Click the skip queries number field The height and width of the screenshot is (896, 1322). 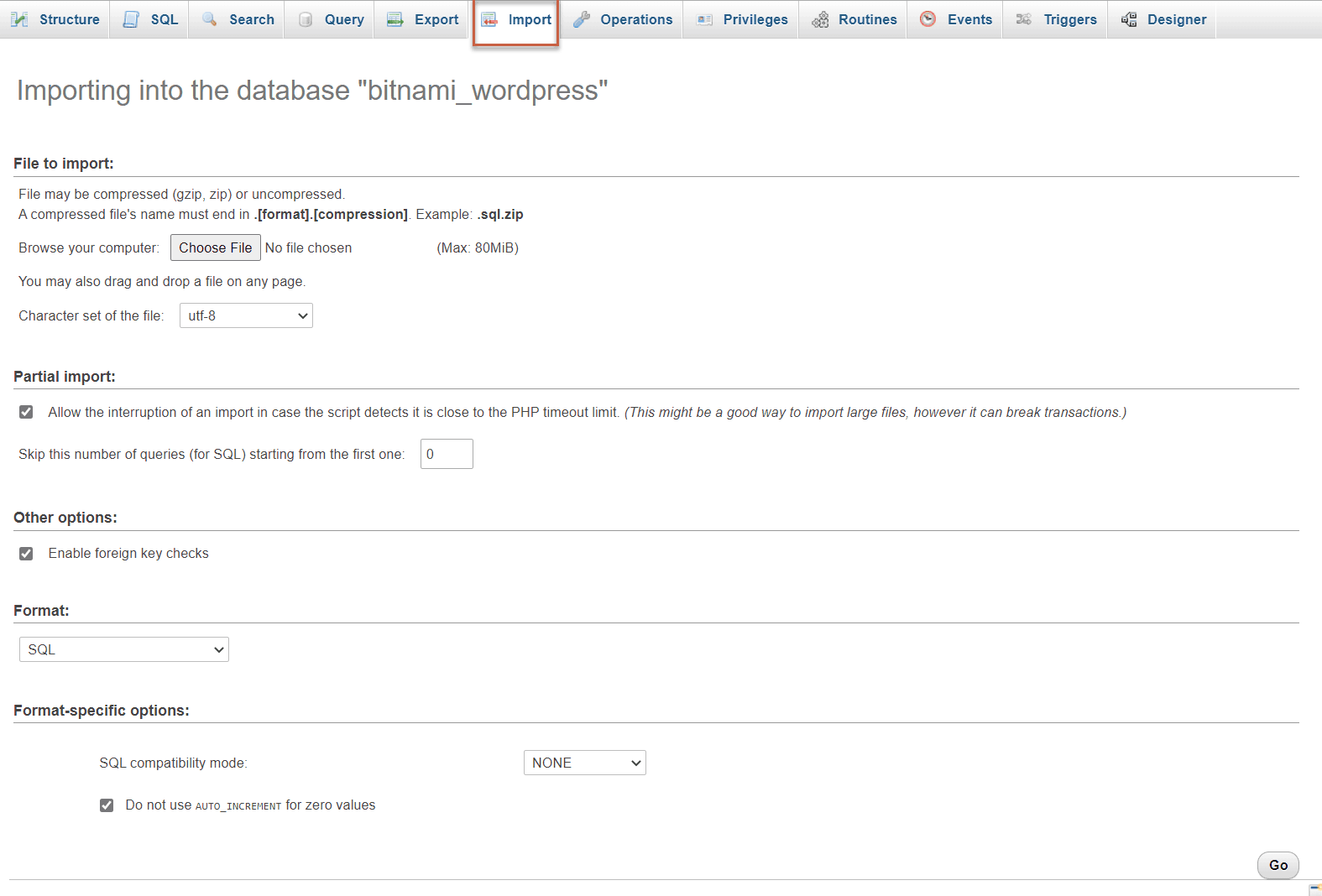pos(447,454)
